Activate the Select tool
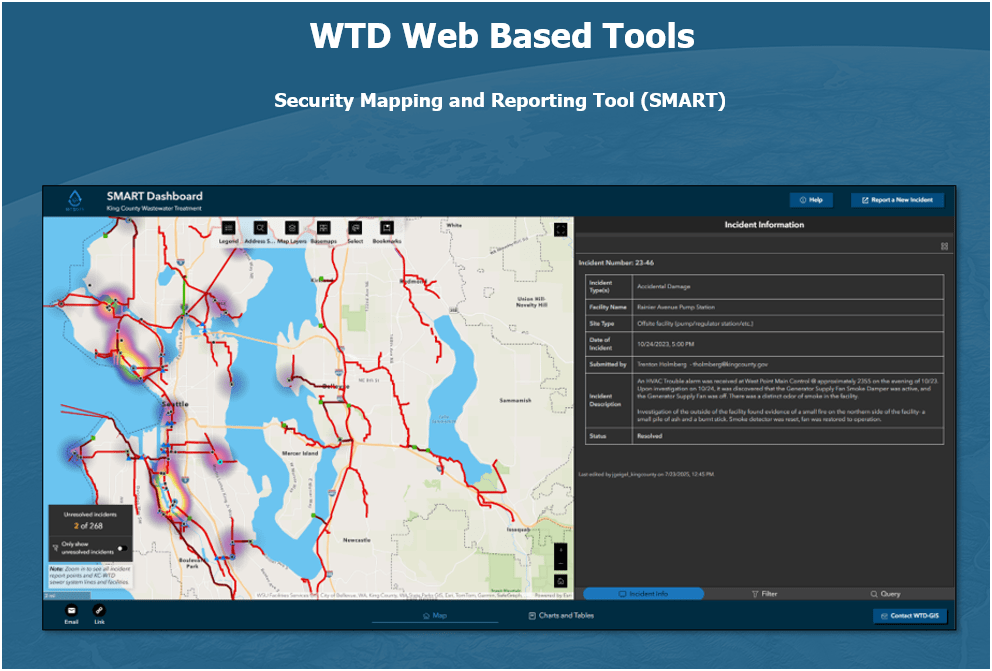 [355, 228]
